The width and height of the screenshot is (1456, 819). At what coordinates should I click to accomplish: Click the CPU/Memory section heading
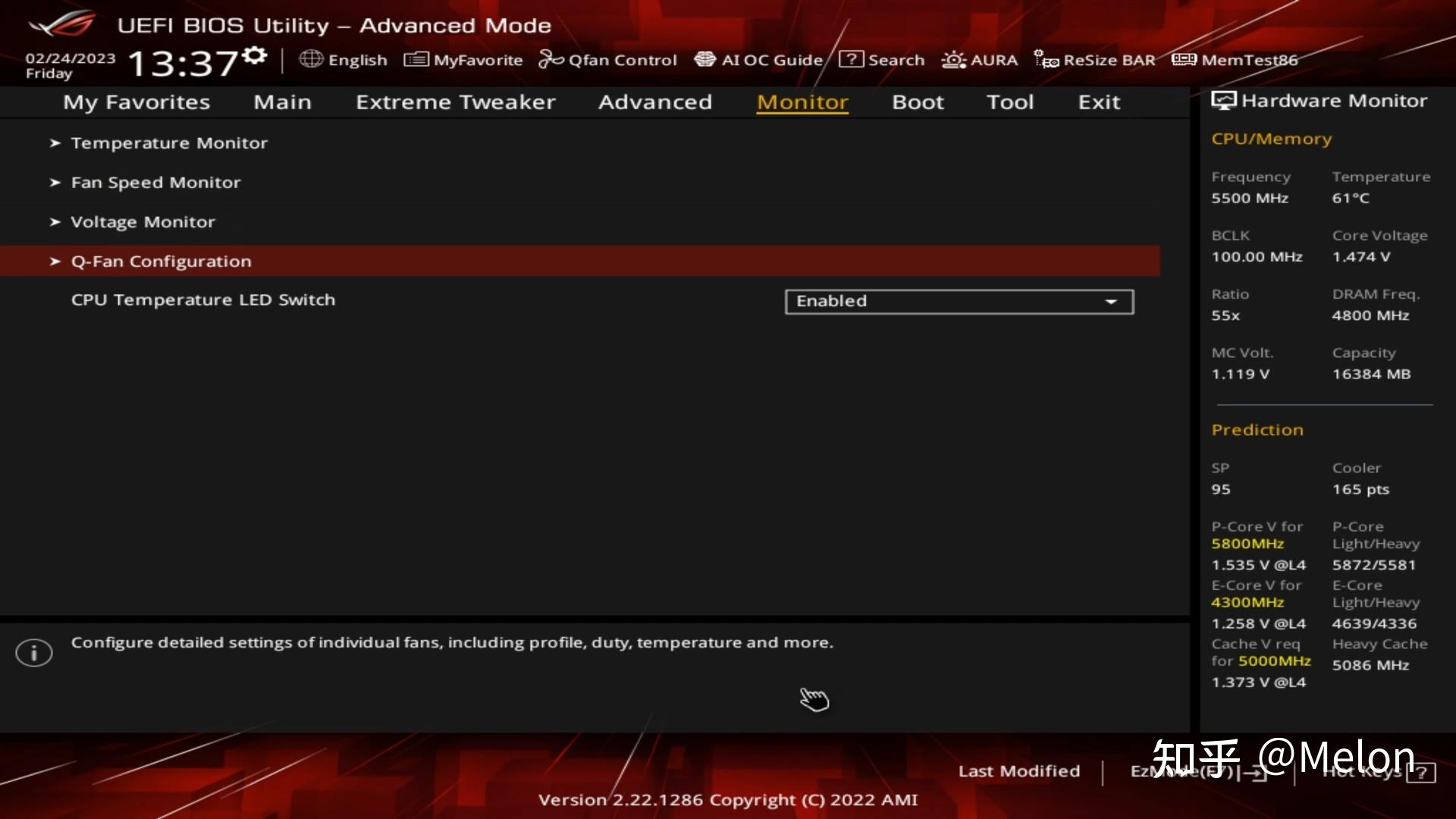[x=1272, y=140]
